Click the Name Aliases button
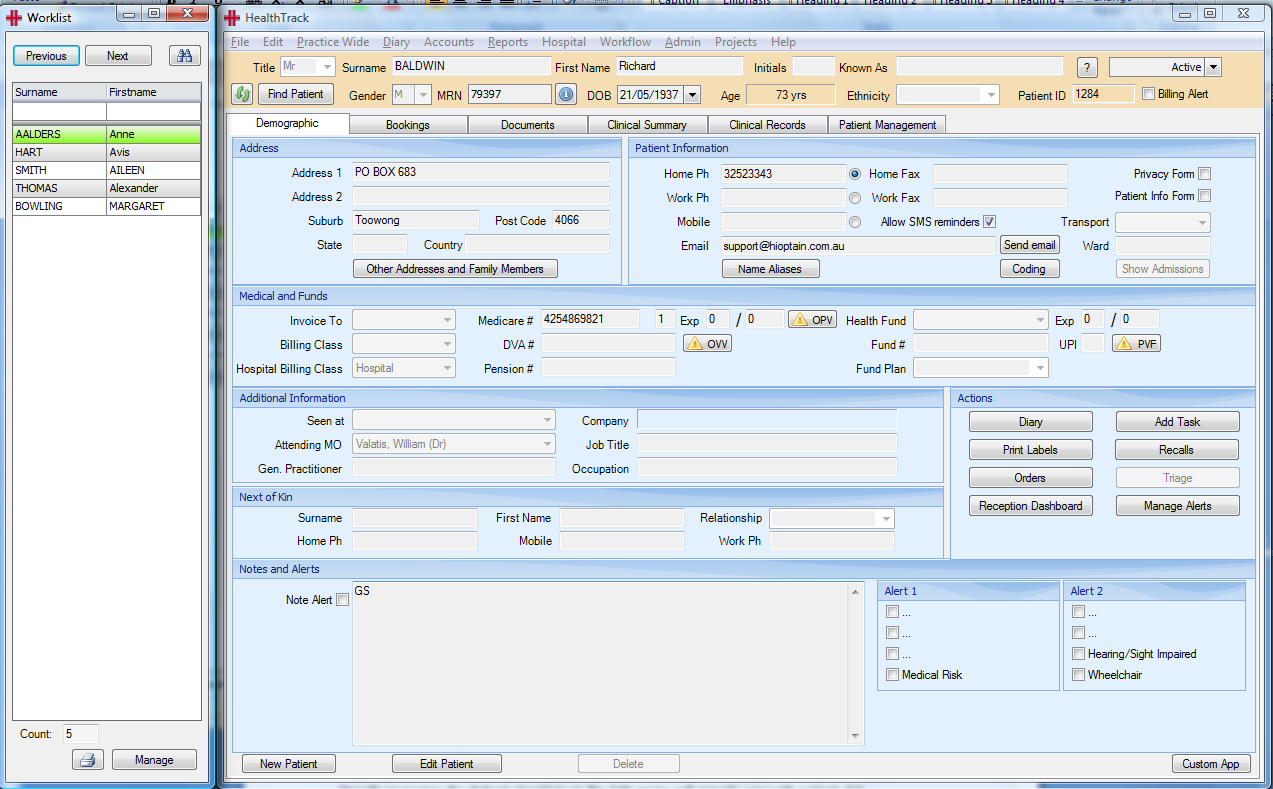Image resolution: width=1273 pixels, height=789 pixels. pyautogui.click(x=770, y=269)
